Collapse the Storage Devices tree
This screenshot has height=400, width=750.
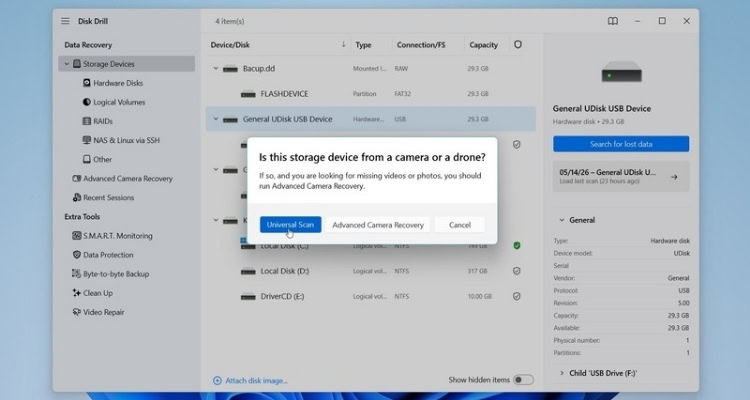tap(66, 64)
